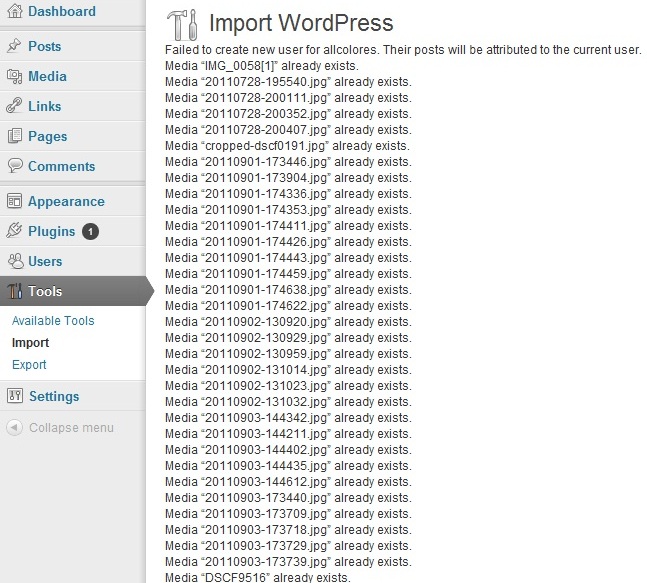647x583 pixels.
Task: Click the 20110902-130929.jpg media line
Action: [x=288, y=338]
